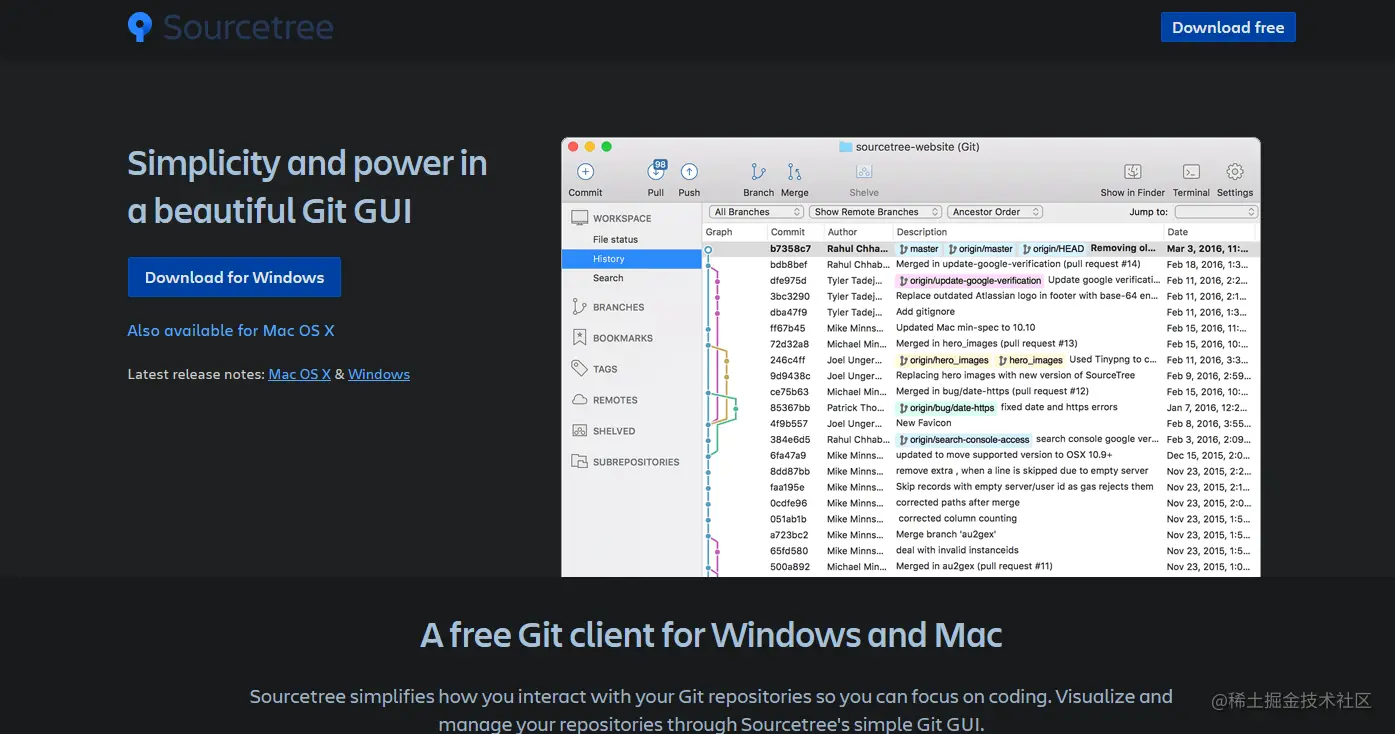Screen dimensions: 1395x734
Task: Expand the SHELVED sidebar section
Action: tap(614, 432)
